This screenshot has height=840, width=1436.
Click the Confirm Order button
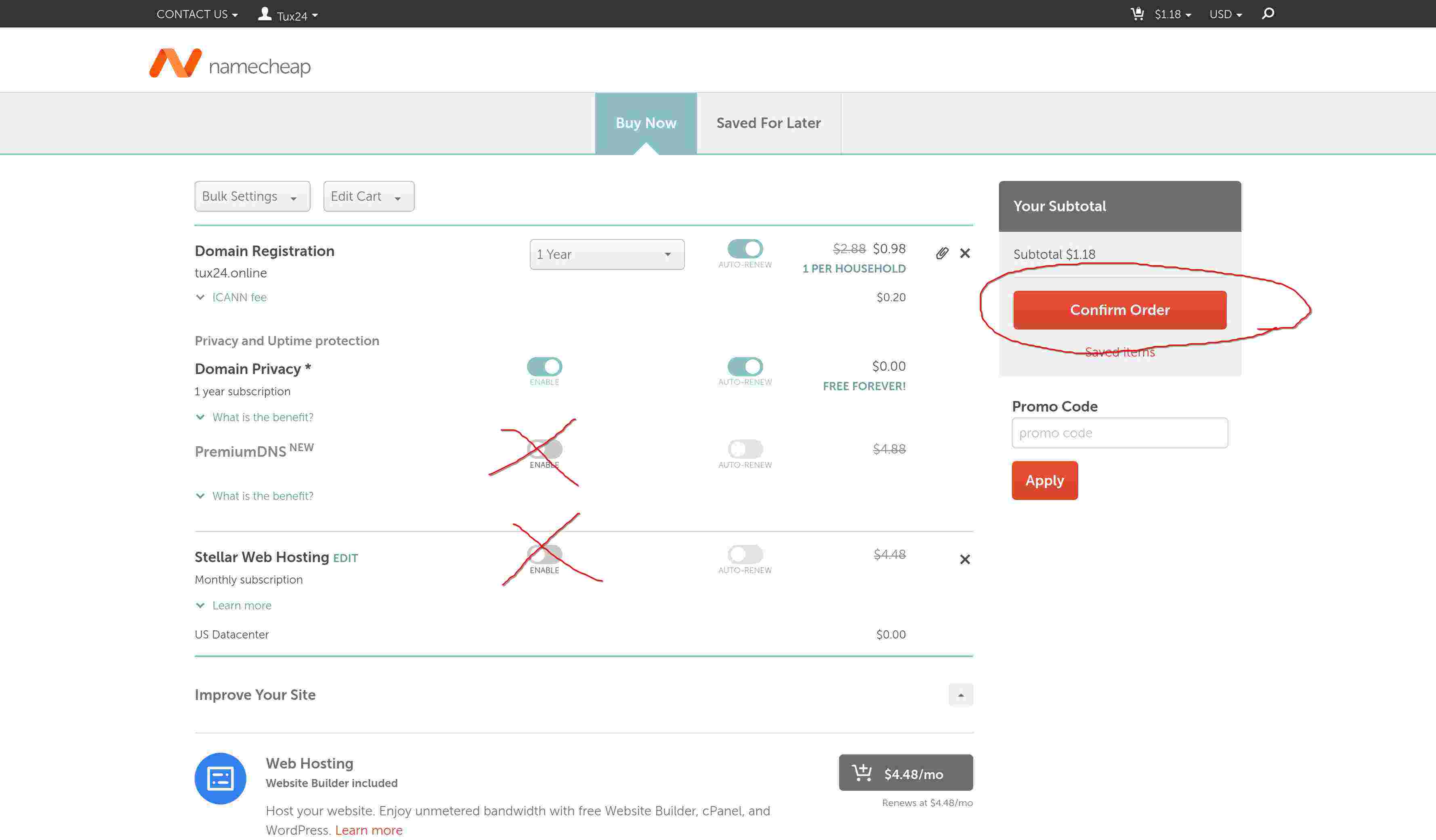click(x=1120, y=310)
